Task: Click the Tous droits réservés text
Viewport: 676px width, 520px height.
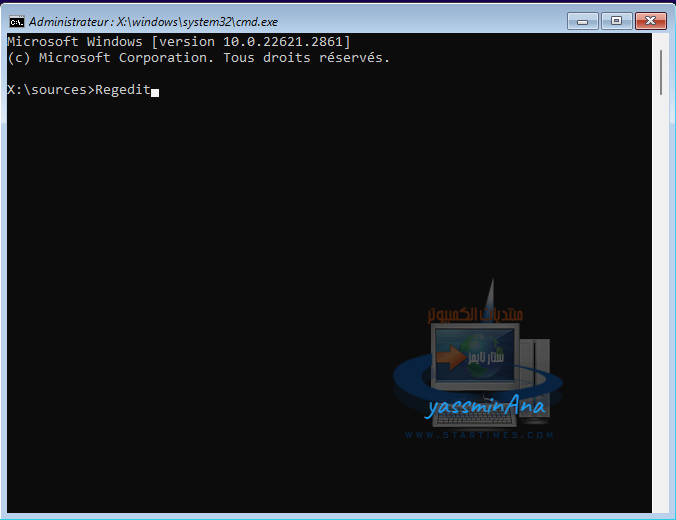Action: tap(307, 58)
